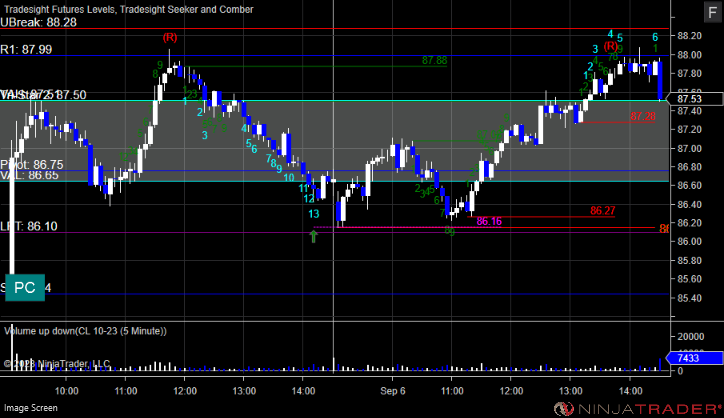Click the 85.80 price axis label
724x418 pixels.
click(x=689, y=260)
